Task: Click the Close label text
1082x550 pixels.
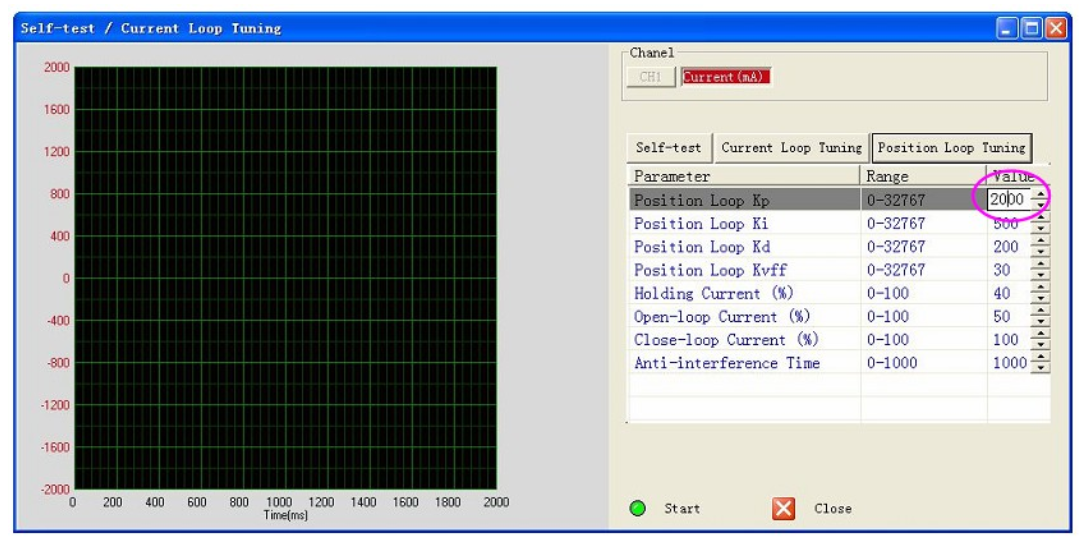Action: point(832,509)
